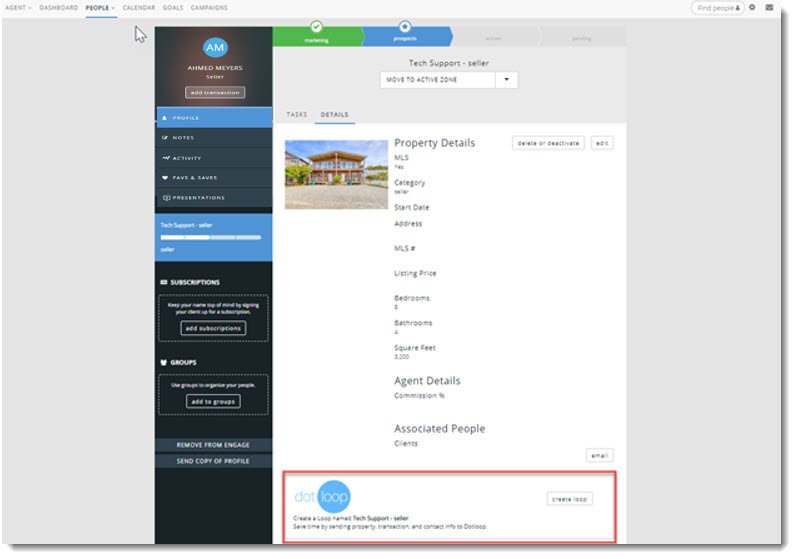The width and height of the screenshot is (796, 559).
Task: Click the Subscriptions section icon
Action: [165, 284]
